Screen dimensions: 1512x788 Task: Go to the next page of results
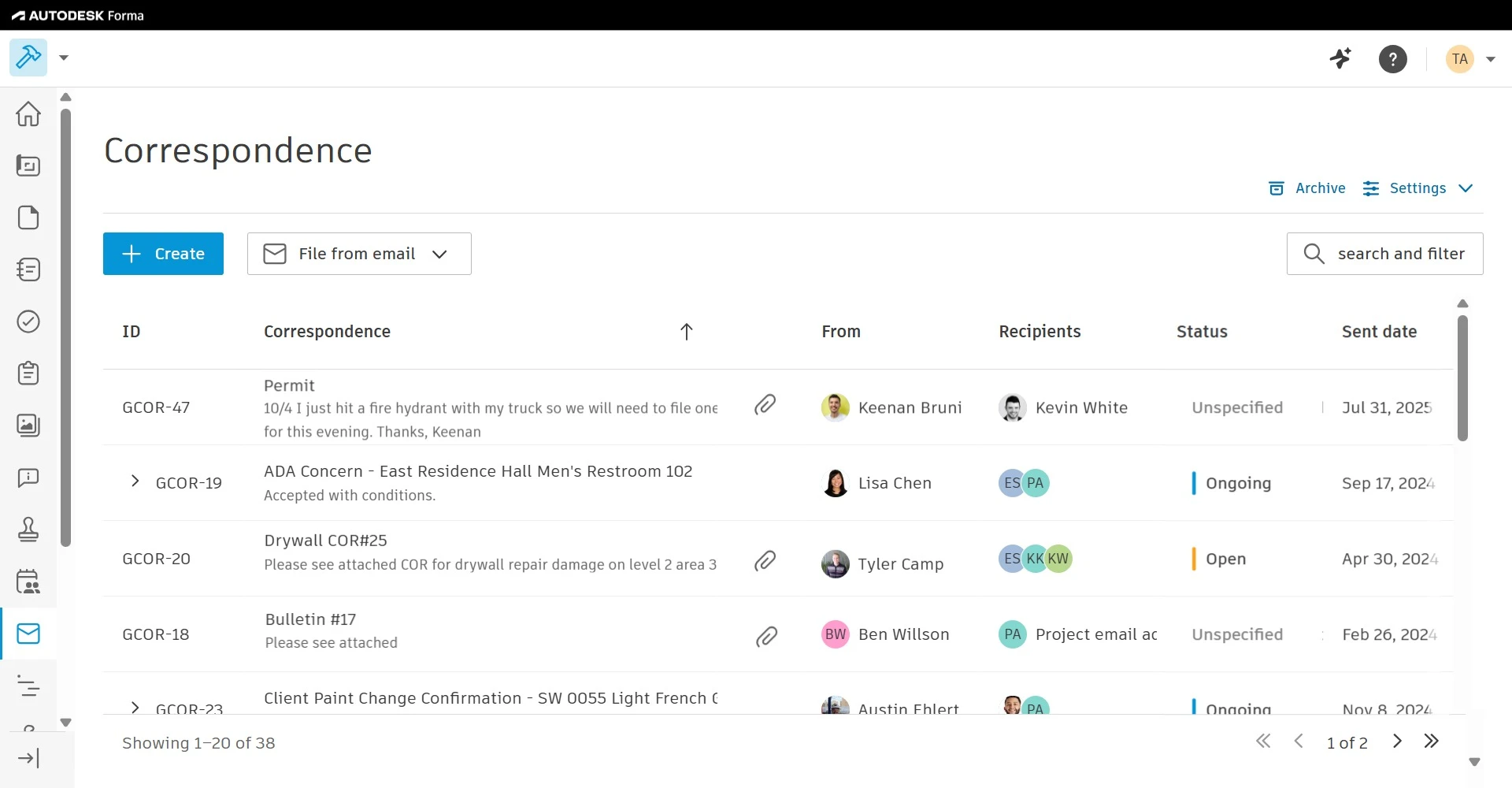tap(1397, 741)
